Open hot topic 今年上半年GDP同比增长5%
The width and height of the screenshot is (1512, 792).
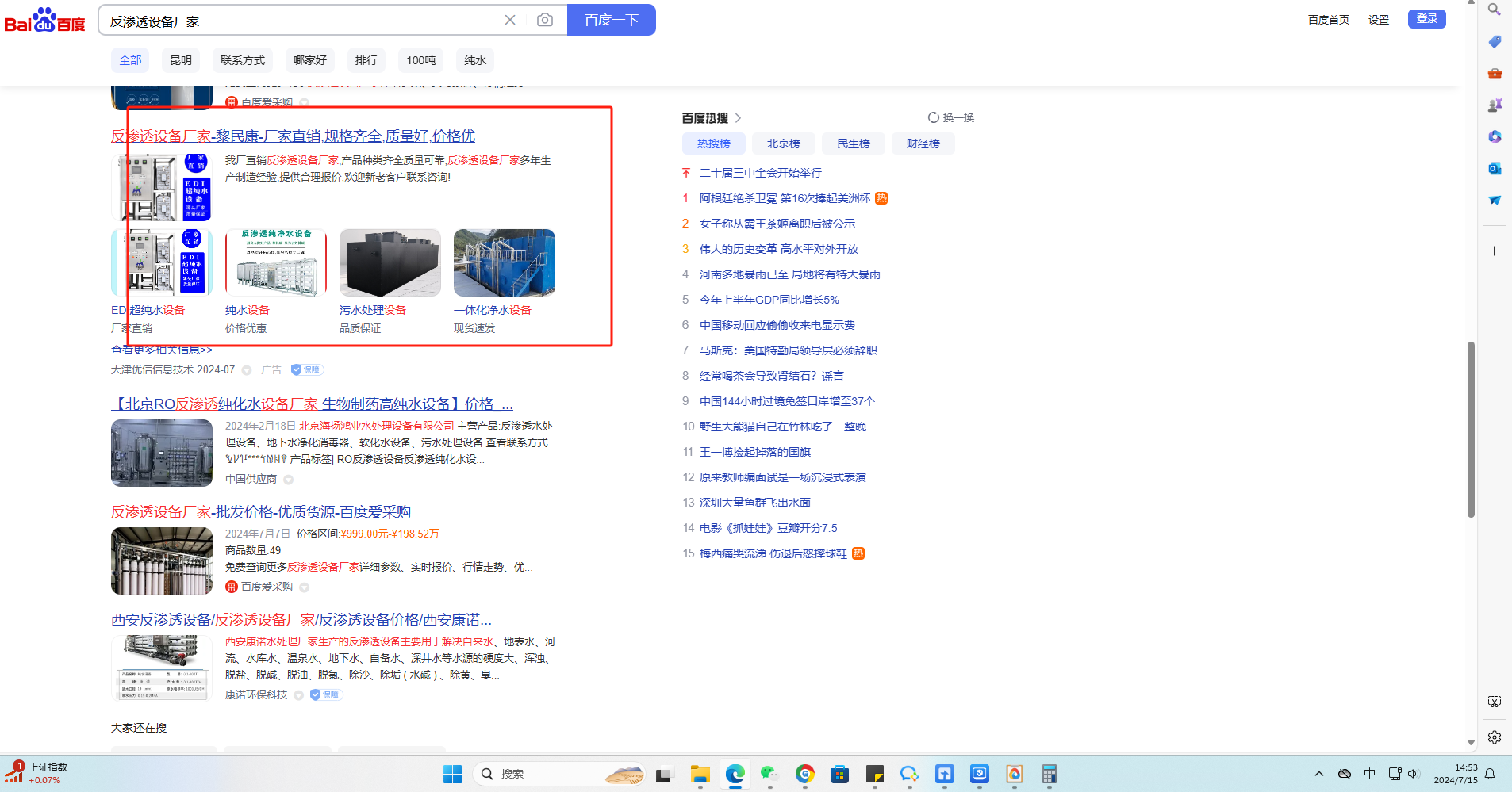769,300
